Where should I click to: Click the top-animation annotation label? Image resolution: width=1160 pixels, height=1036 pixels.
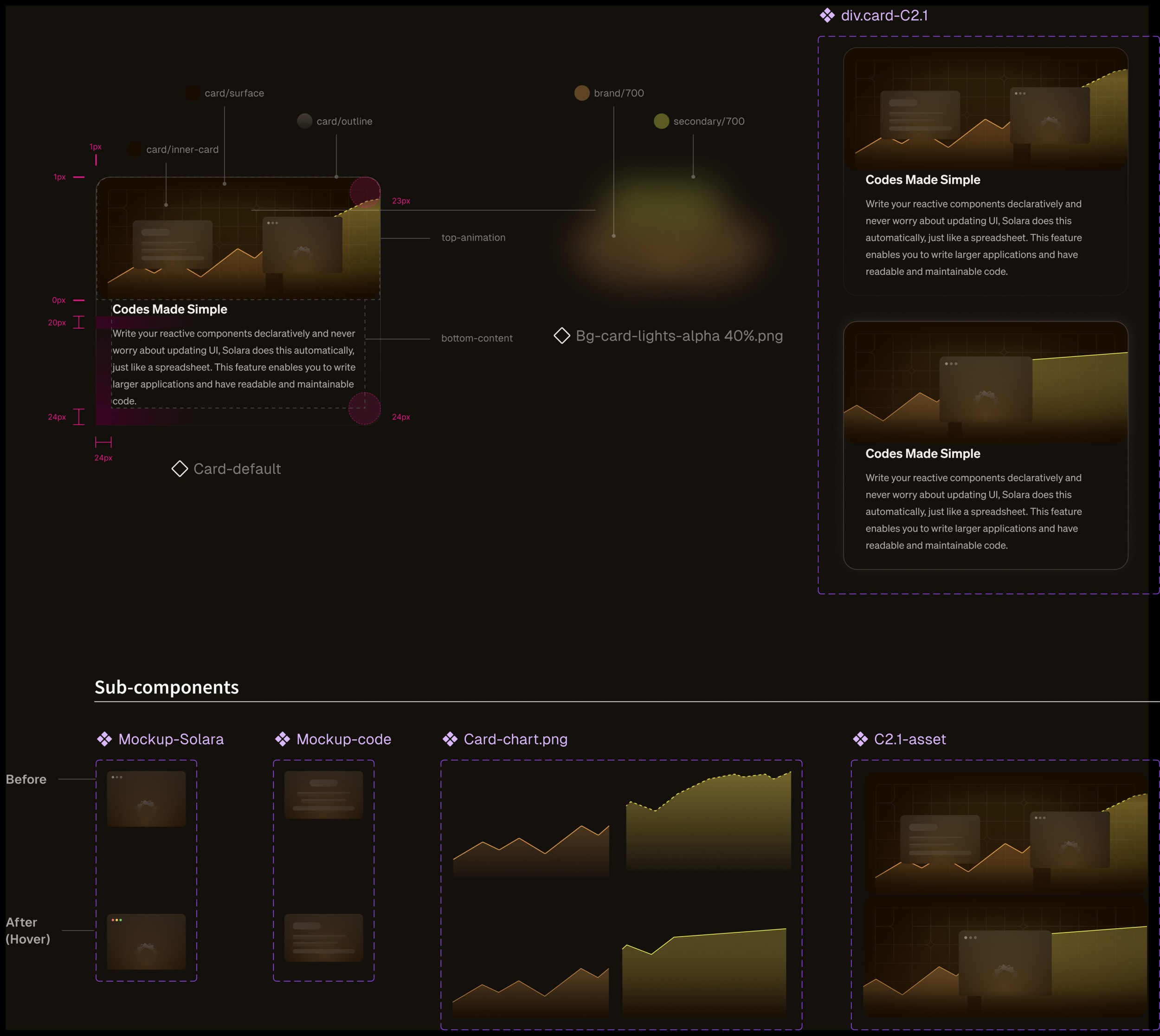coord(473,237)
